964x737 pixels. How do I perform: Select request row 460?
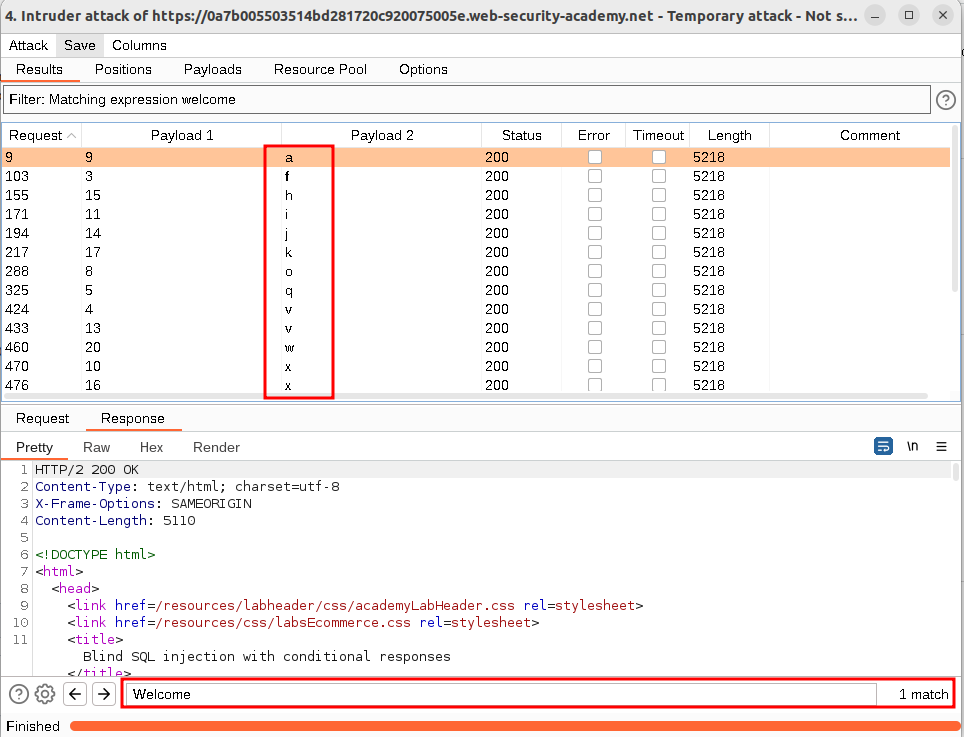coord(476,348)
